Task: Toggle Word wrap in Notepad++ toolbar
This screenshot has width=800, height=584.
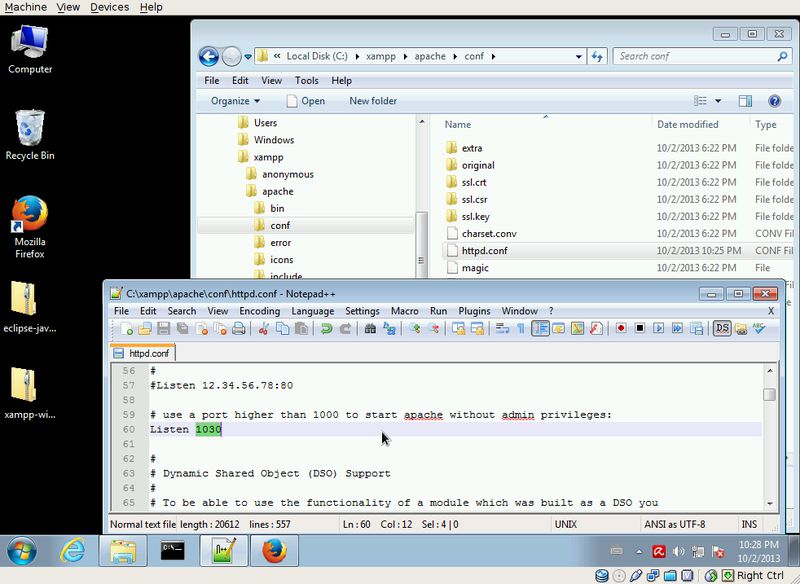Action: (x=502, y=329)
